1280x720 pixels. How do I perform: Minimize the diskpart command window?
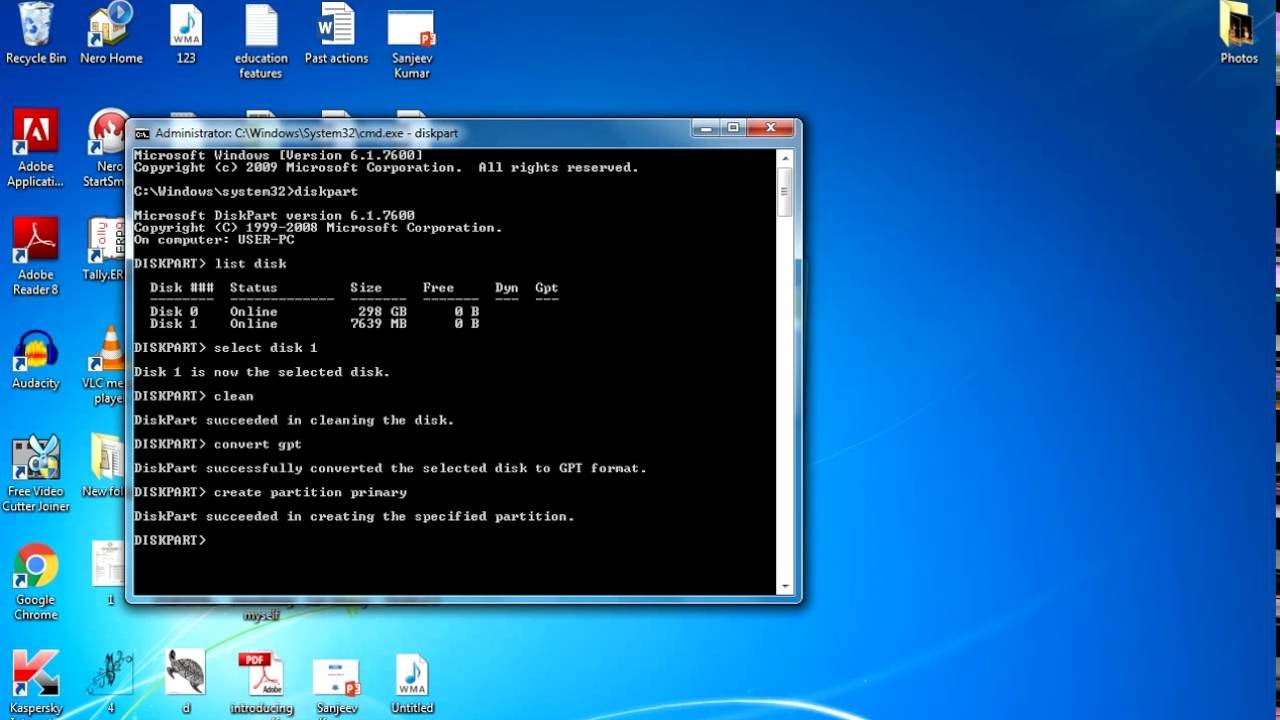[x=706, y=128]
